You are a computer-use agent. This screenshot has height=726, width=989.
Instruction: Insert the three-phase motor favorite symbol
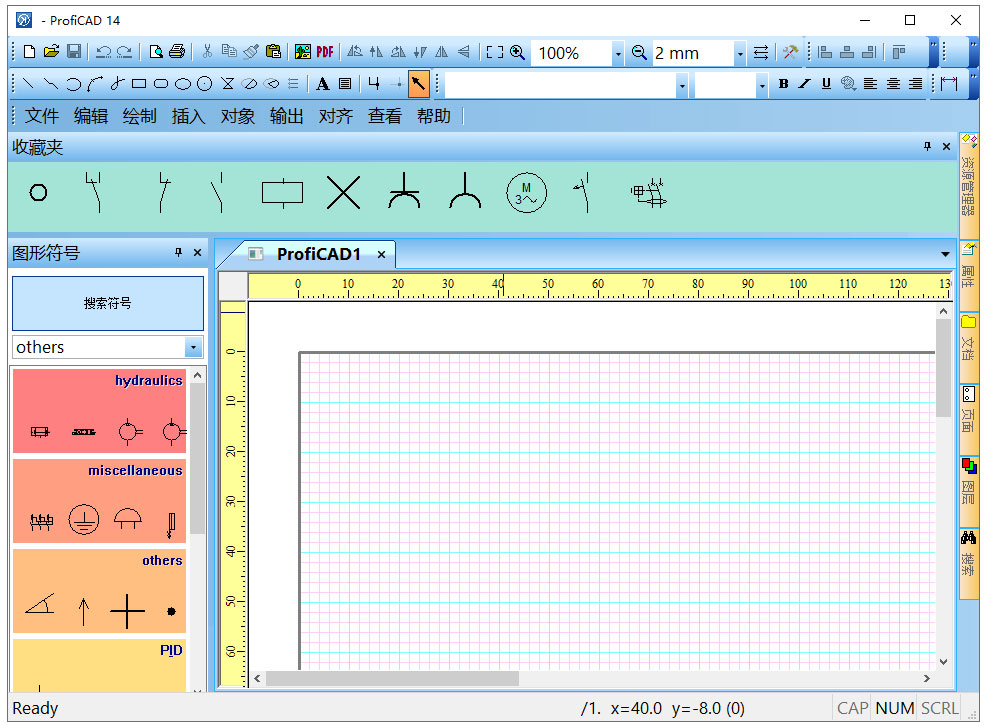[x=527, y=192]
